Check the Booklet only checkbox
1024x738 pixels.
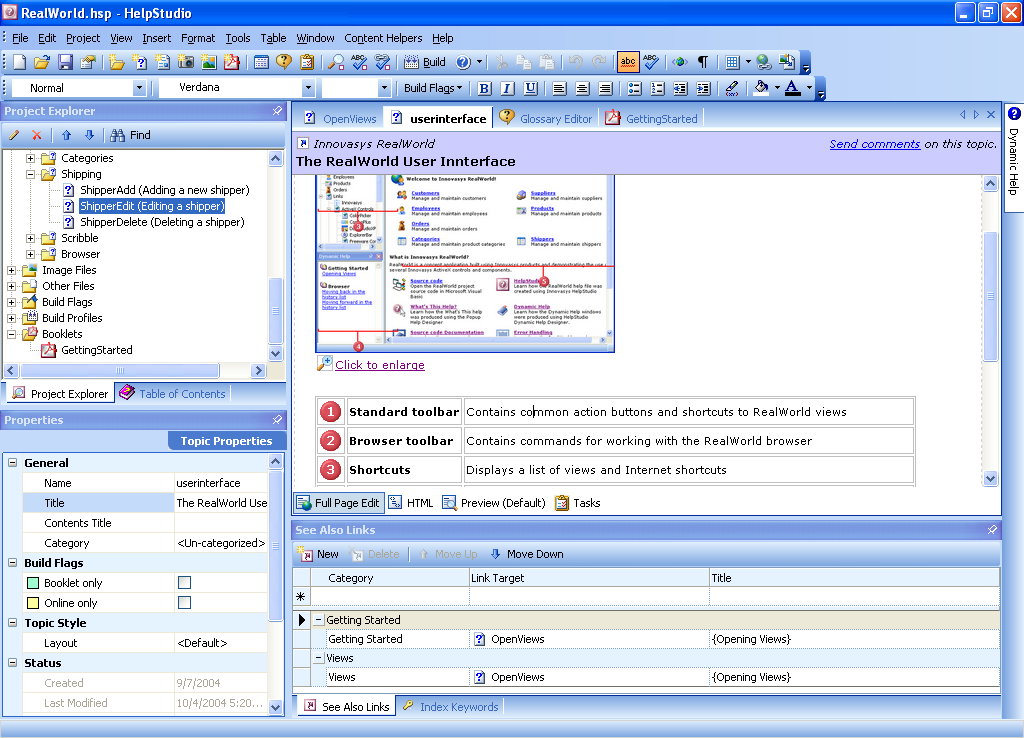185,583
